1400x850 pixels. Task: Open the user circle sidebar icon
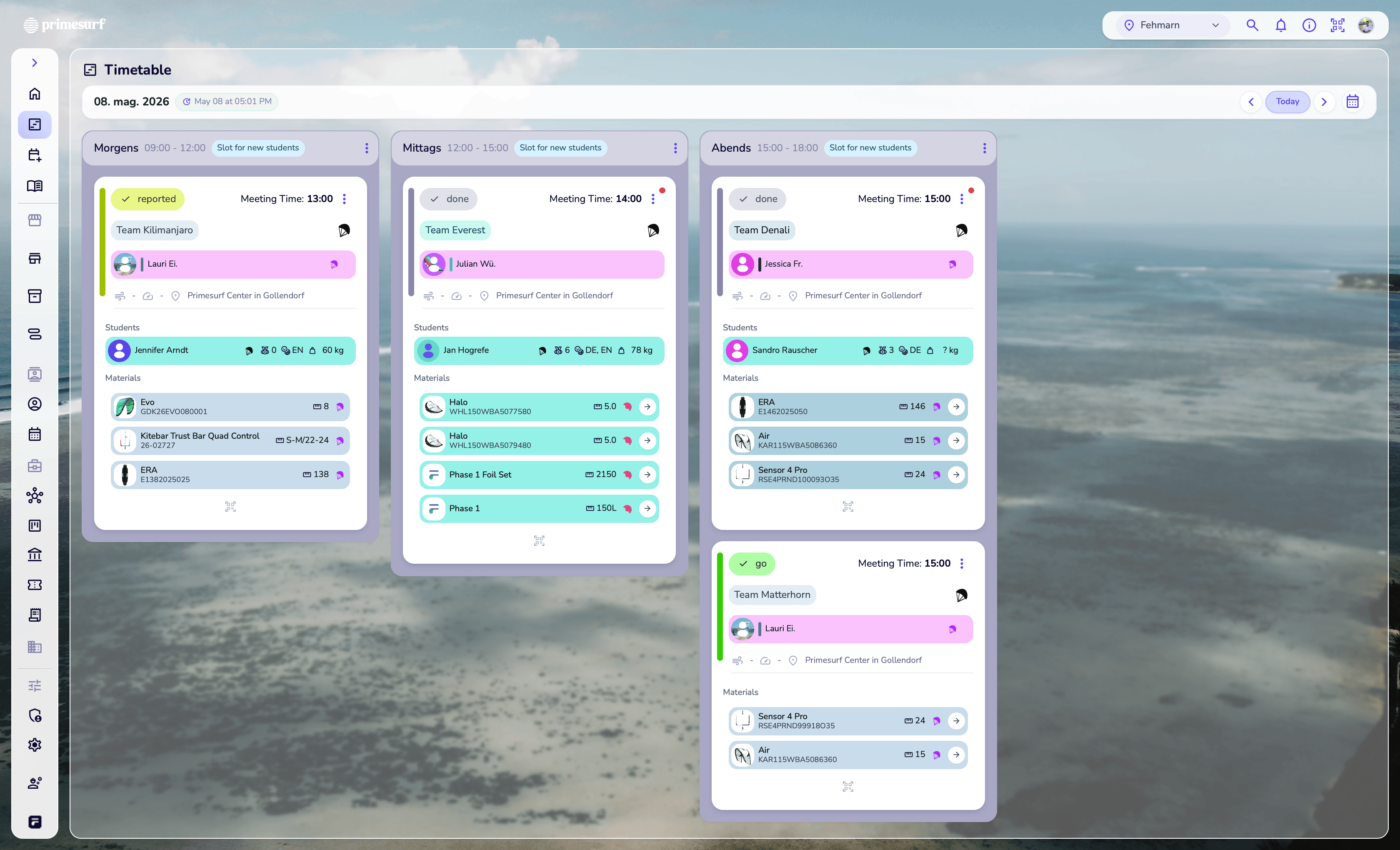click(35, 404)
